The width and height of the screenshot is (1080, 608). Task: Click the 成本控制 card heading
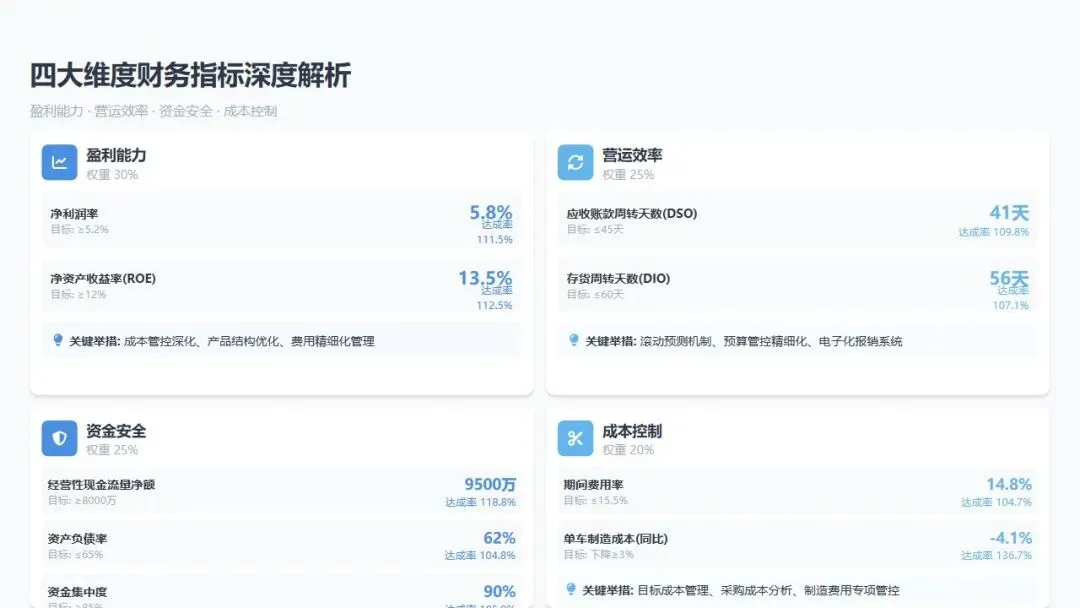[x=632, y=431]
